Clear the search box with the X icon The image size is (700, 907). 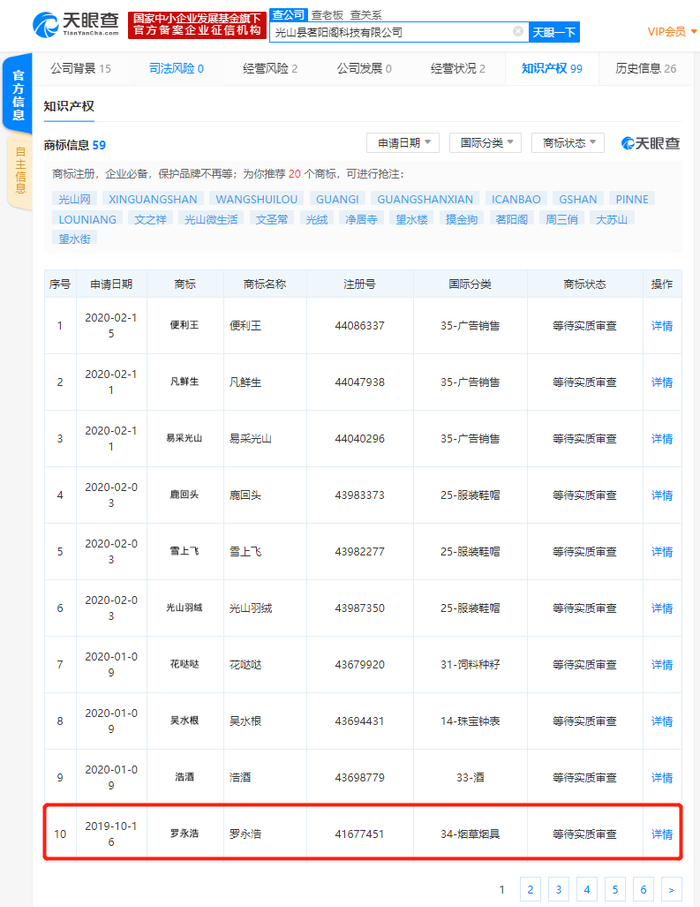tap(518, 31)
